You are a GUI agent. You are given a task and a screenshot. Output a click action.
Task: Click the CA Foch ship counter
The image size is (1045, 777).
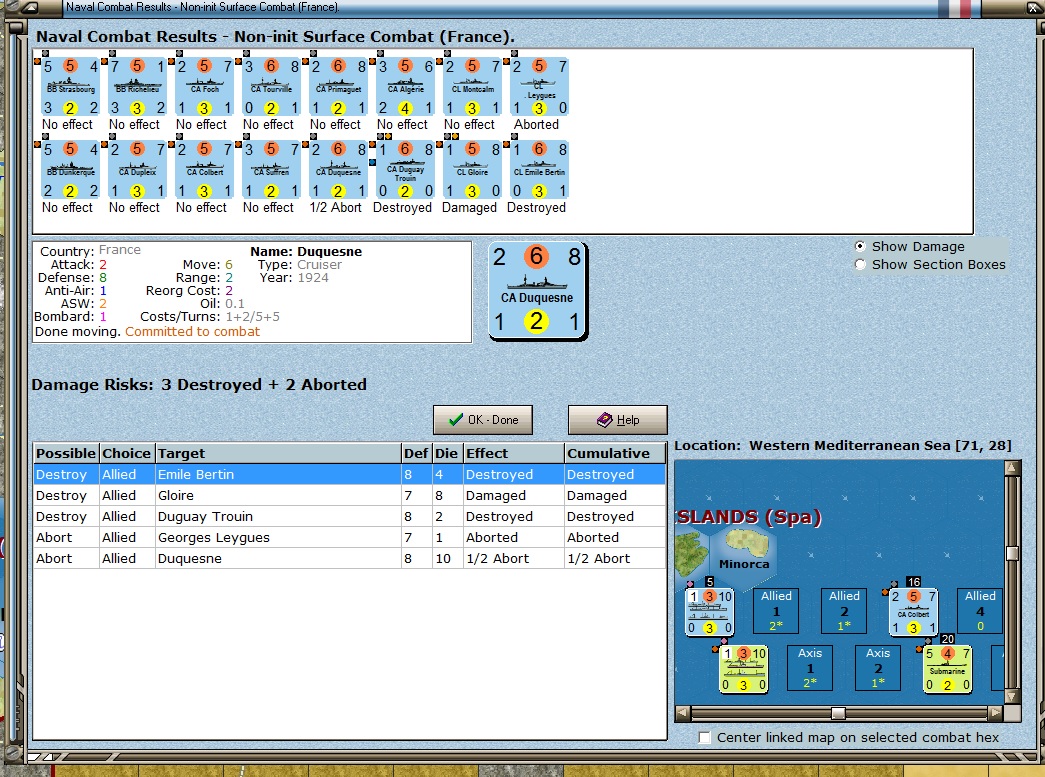[204, 87]
